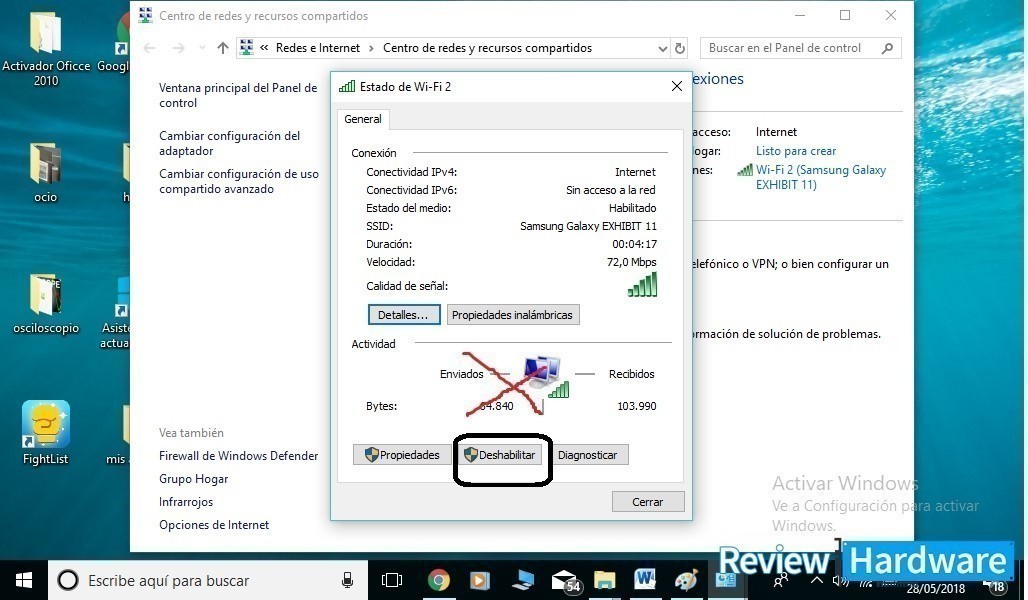1028x600 pixels.
Task: Click the Cortana search box
Action: coord(208,580)
